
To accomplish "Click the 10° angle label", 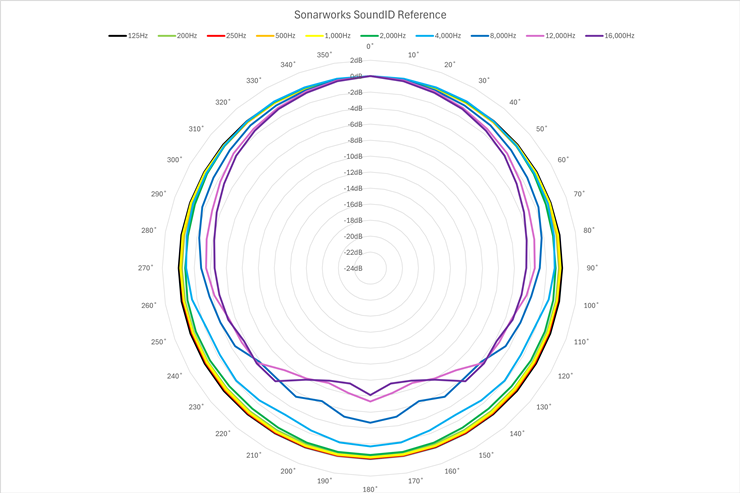I will click(x=413, y=55).
